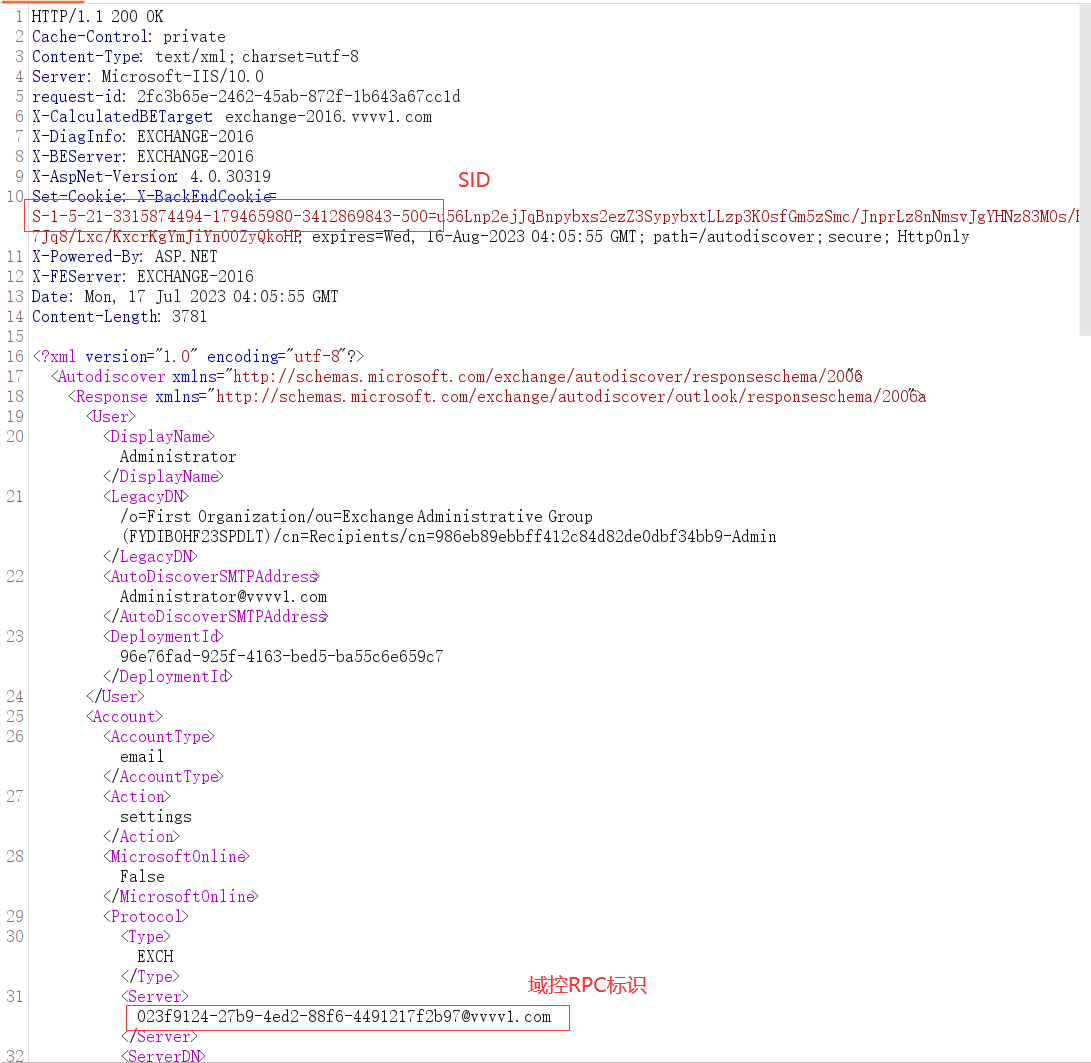
Task: Click the Protocol element tag
Action: tap(145, 916)
